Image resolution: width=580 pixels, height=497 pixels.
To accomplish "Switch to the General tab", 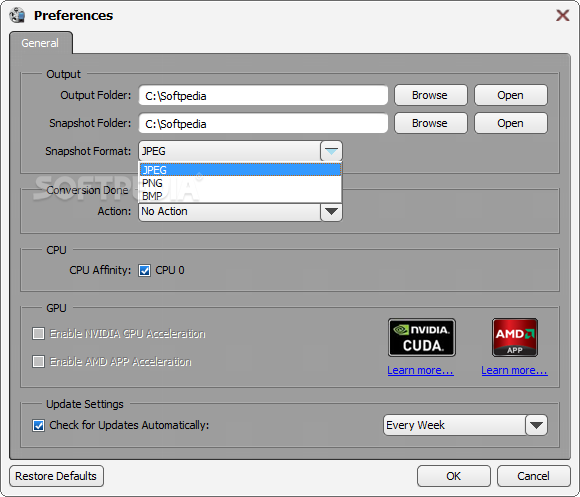I will [x=40, y=43].
